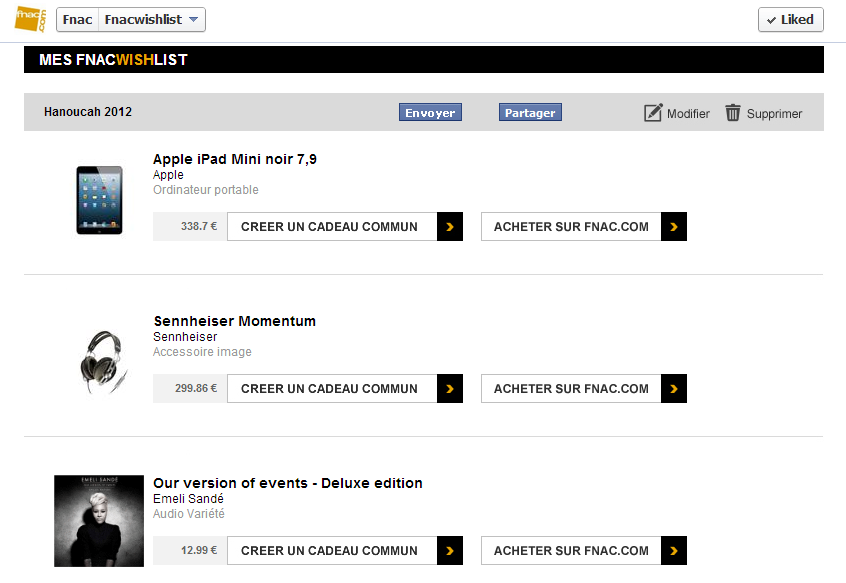
Task: Open the Emeli Sandé album cover
Action: coord(99,521)
